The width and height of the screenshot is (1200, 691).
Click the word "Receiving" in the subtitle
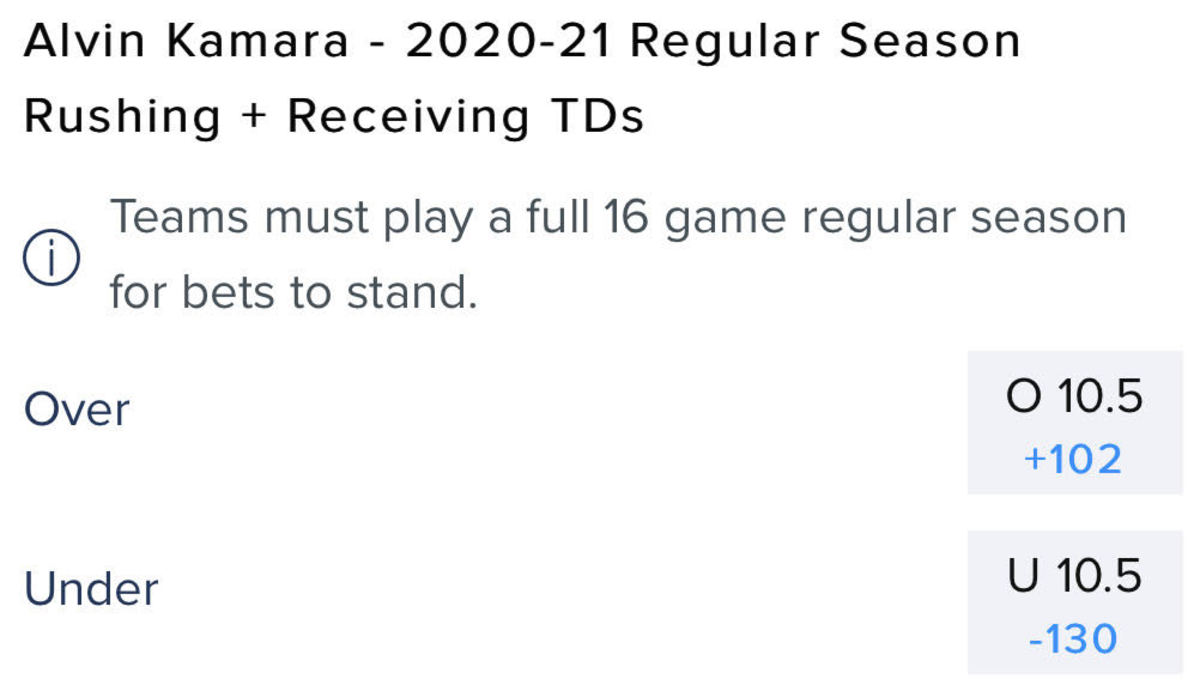[408, 118]
